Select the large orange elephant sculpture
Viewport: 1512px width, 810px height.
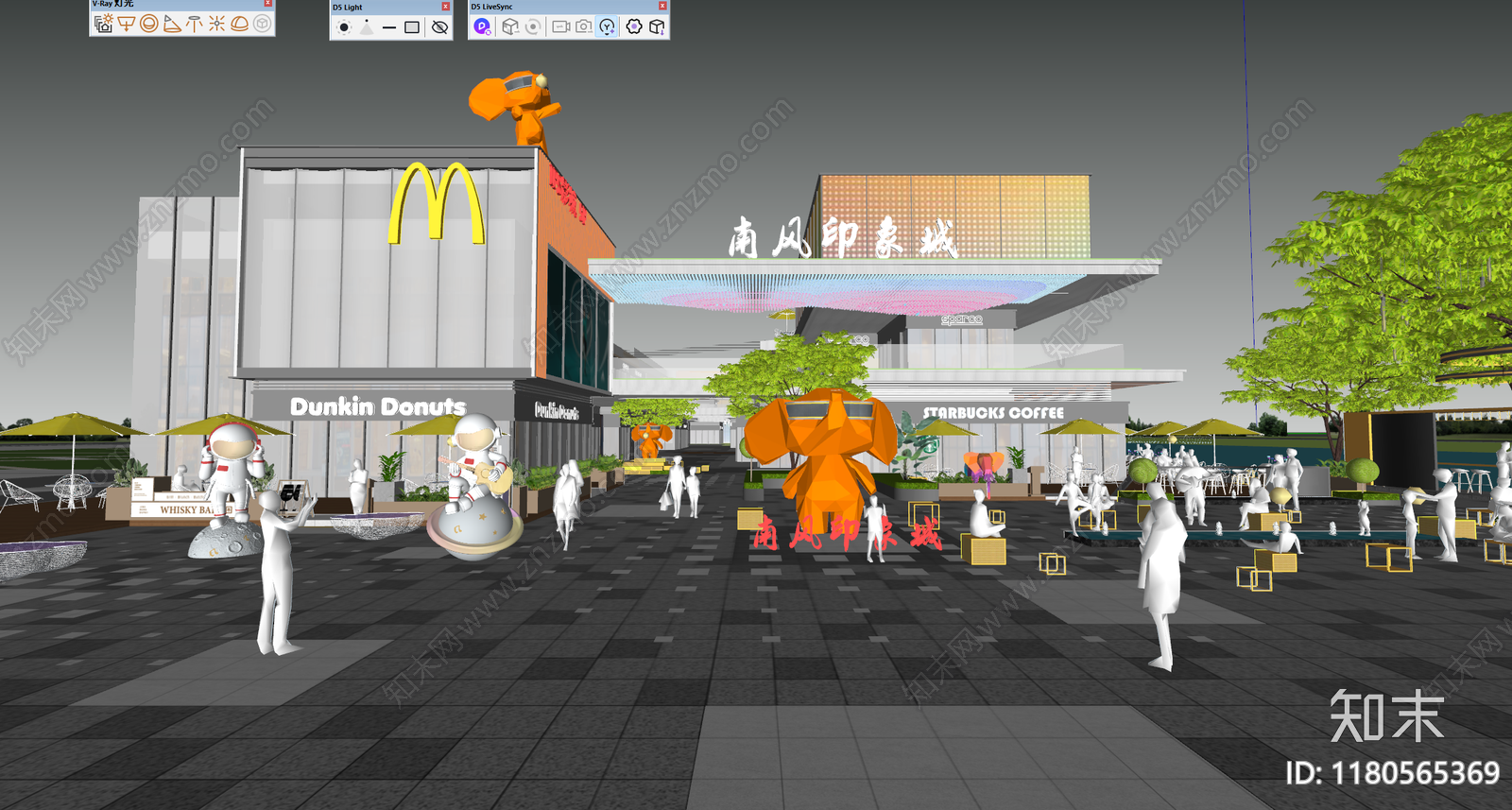[821, 463]
